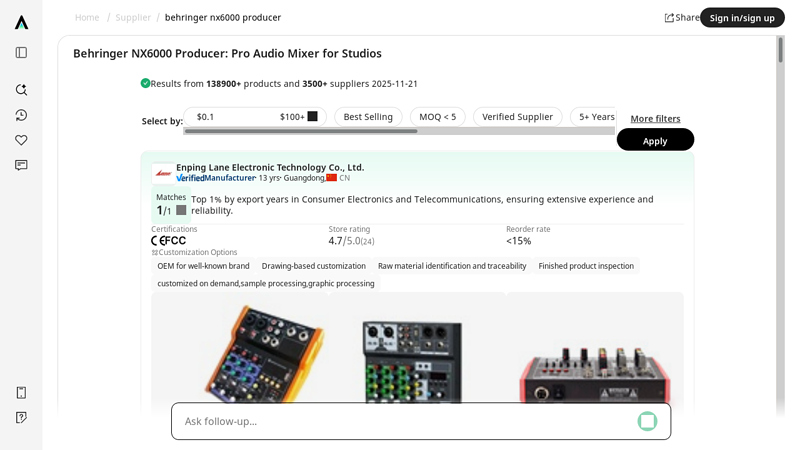Viewport: 800px width, 450px height.
Task: Click the filter chips horizontal scrollbar
Action: click(x=301, y=131)
